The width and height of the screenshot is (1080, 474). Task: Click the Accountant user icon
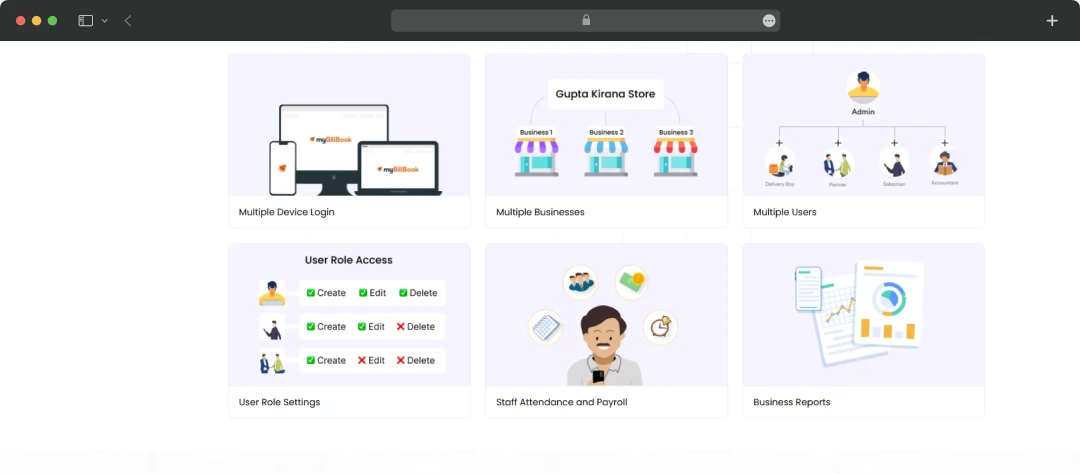point(944,163)
